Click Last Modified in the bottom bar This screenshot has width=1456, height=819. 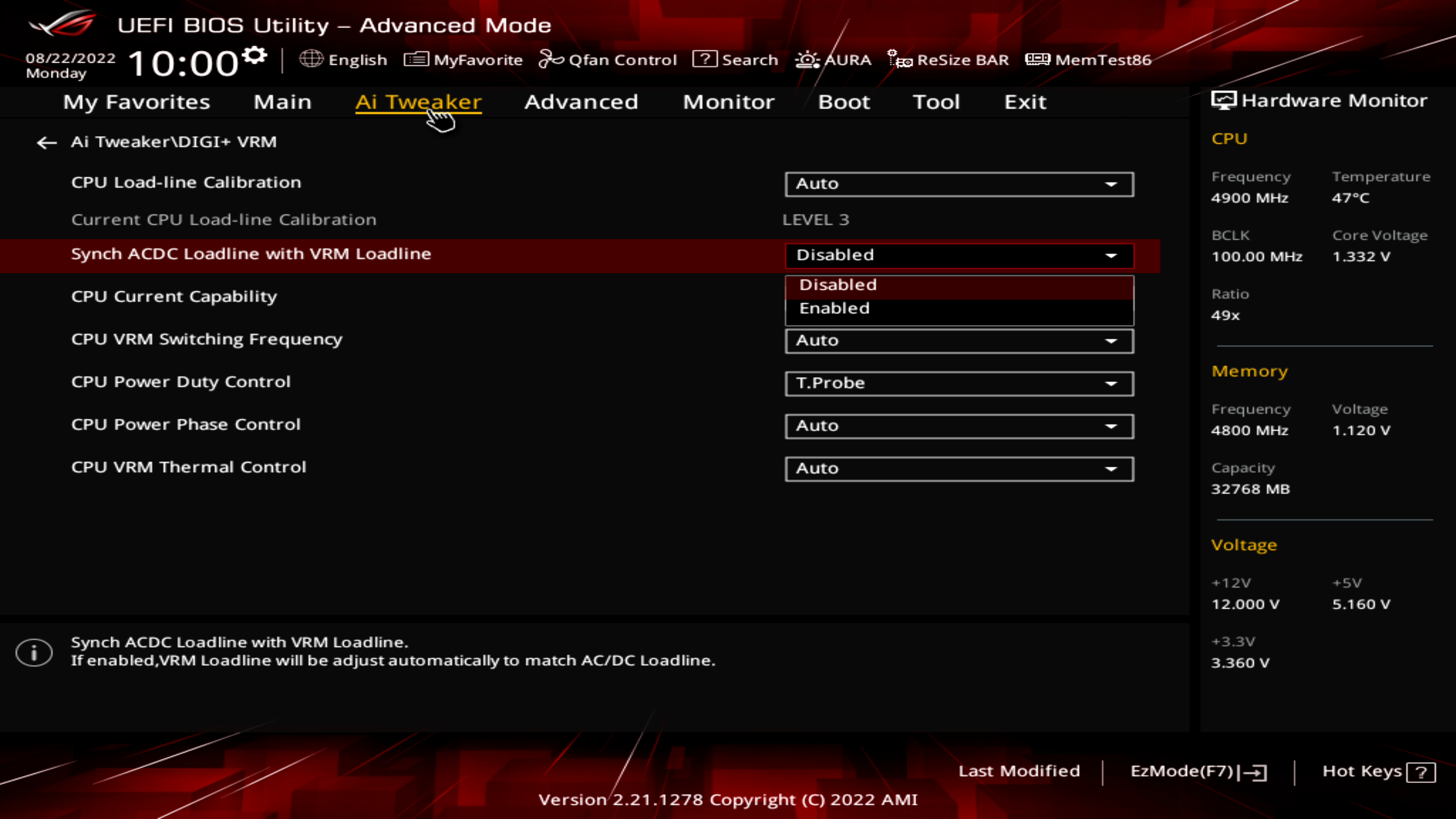click(x=1019, y=772)
